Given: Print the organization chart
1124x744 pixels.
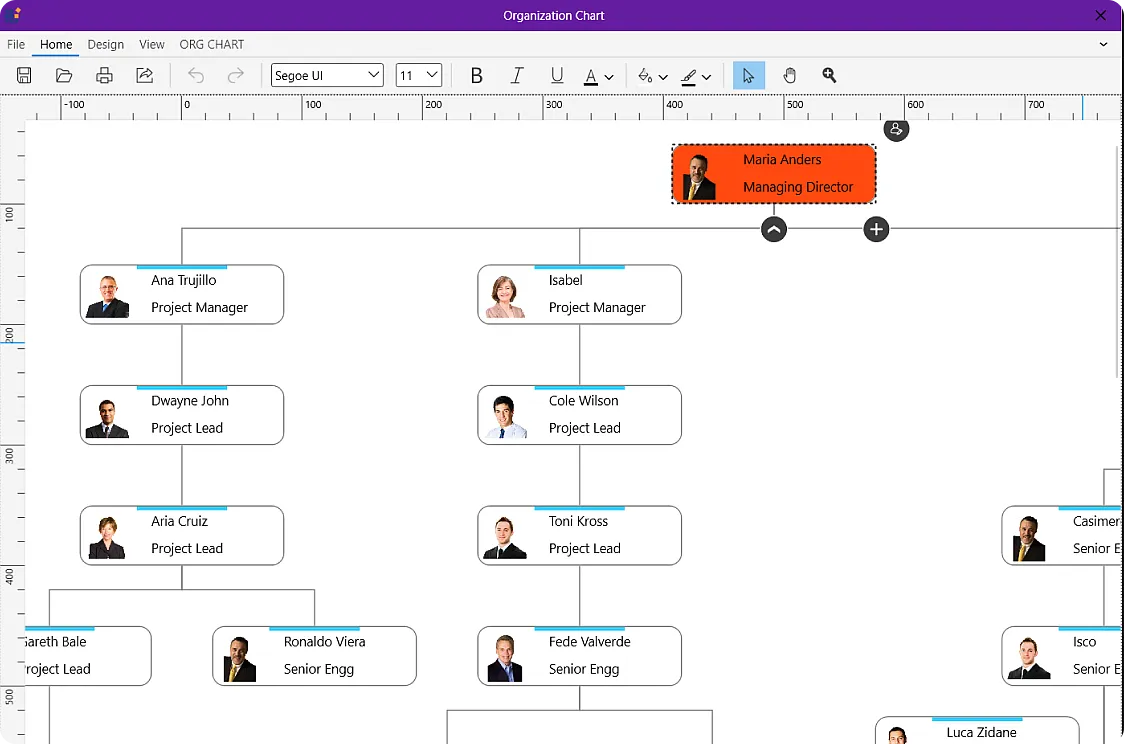Looking at the screenshot, I should coord(104,75).
